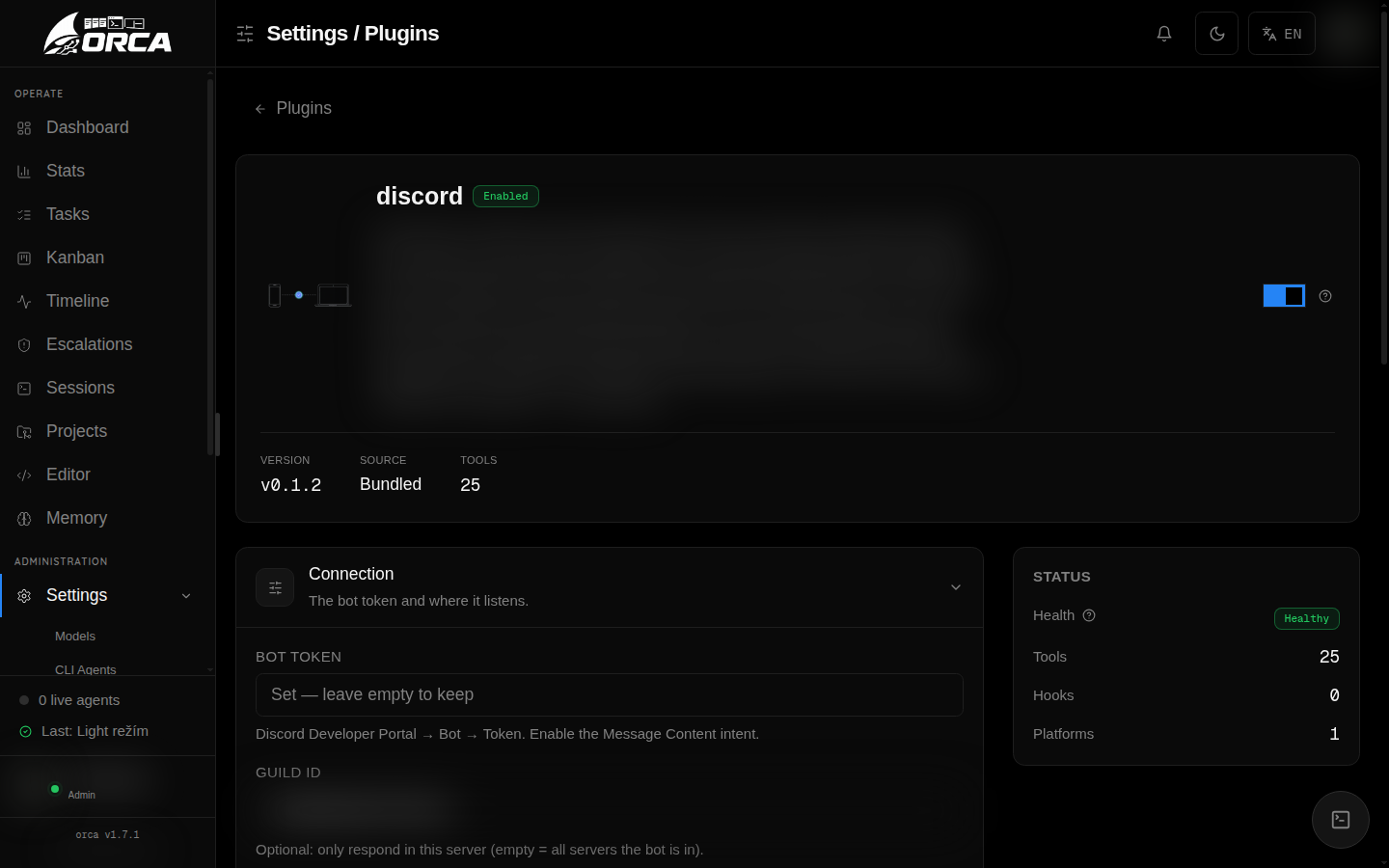
Task: Return to Plugins list link
Action: (x=292, y=108)
